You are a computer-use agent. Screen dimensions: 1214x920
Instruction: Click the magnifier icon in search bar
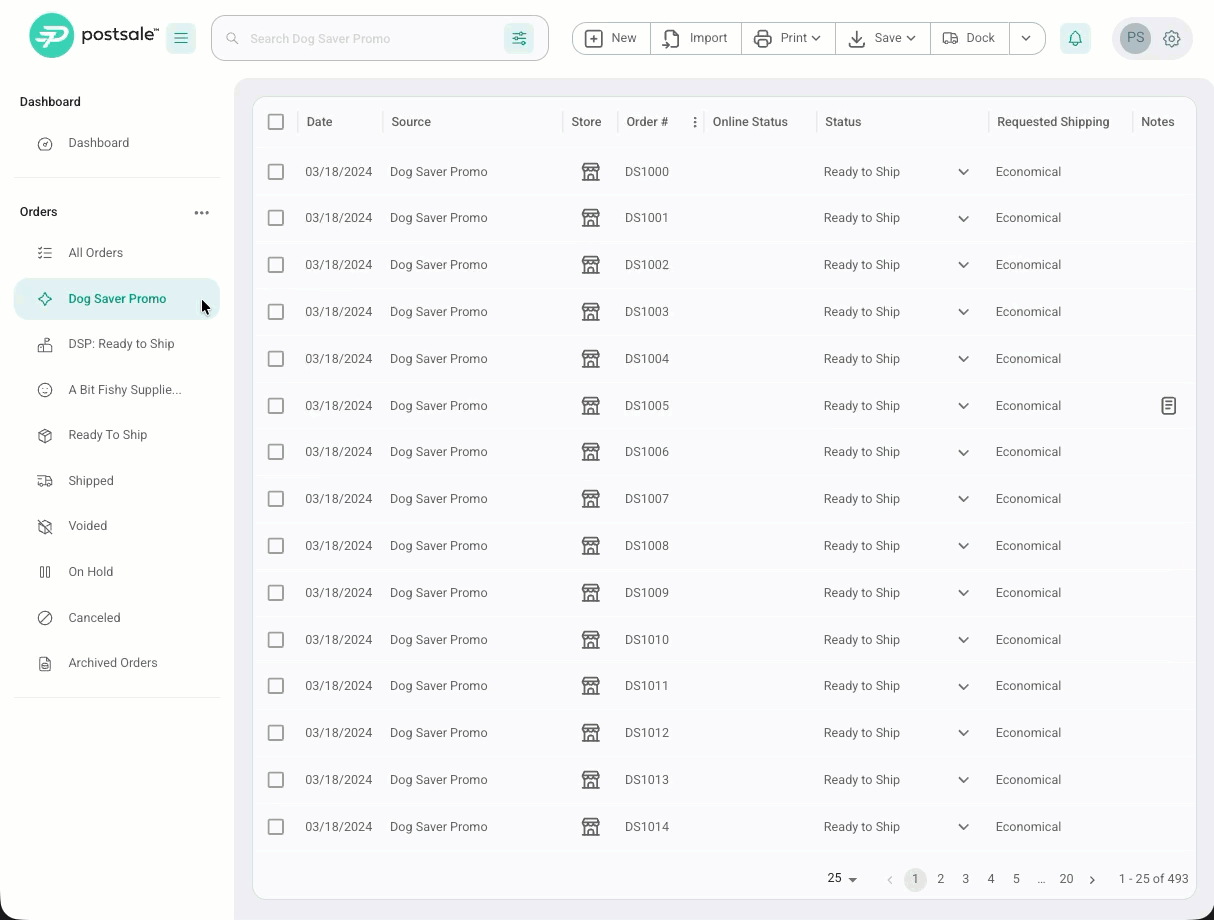232,38
